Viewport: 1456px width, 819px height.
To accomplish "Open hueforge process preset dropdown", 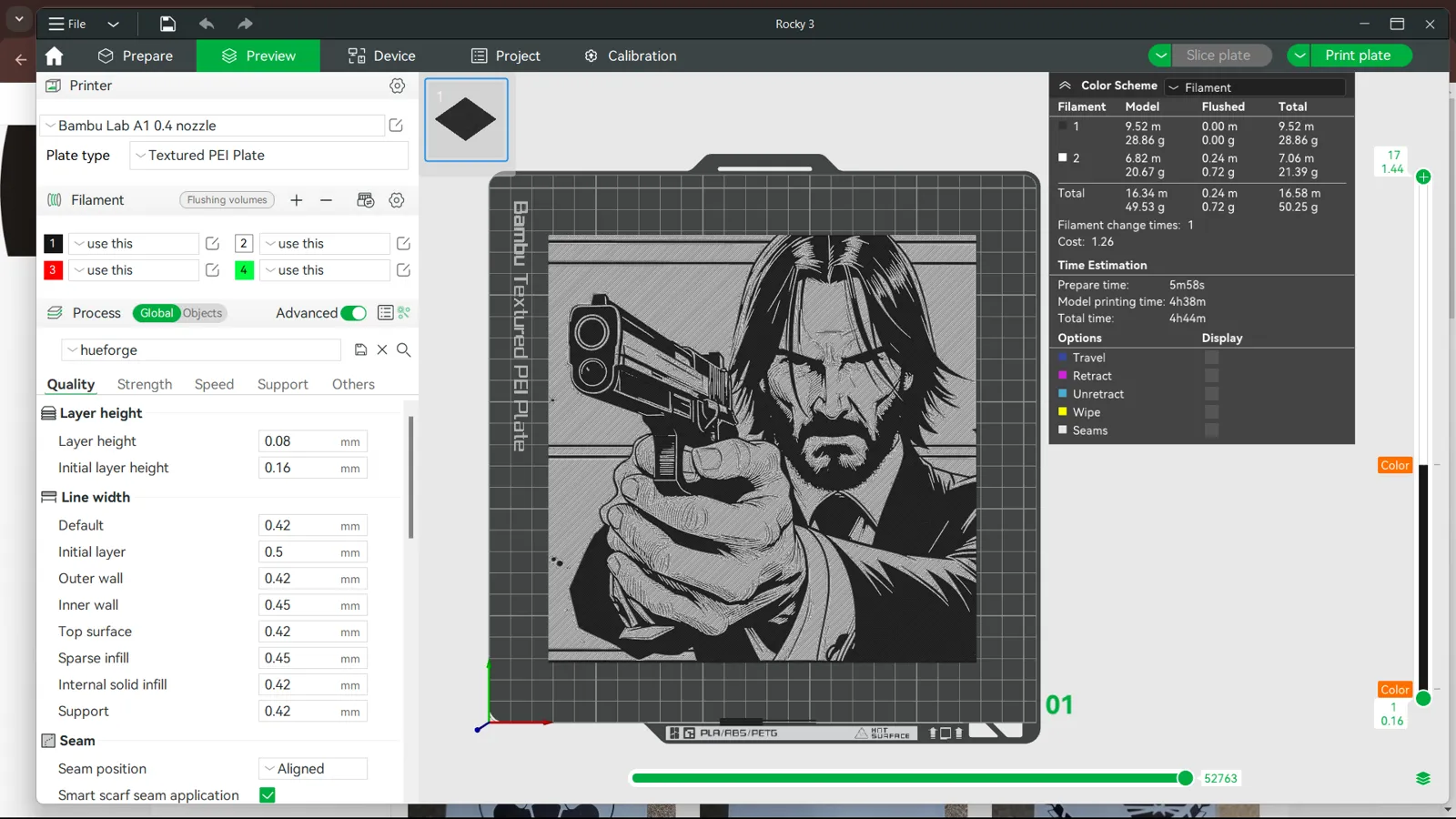I will pyautogui.click(x=201, y=350).
